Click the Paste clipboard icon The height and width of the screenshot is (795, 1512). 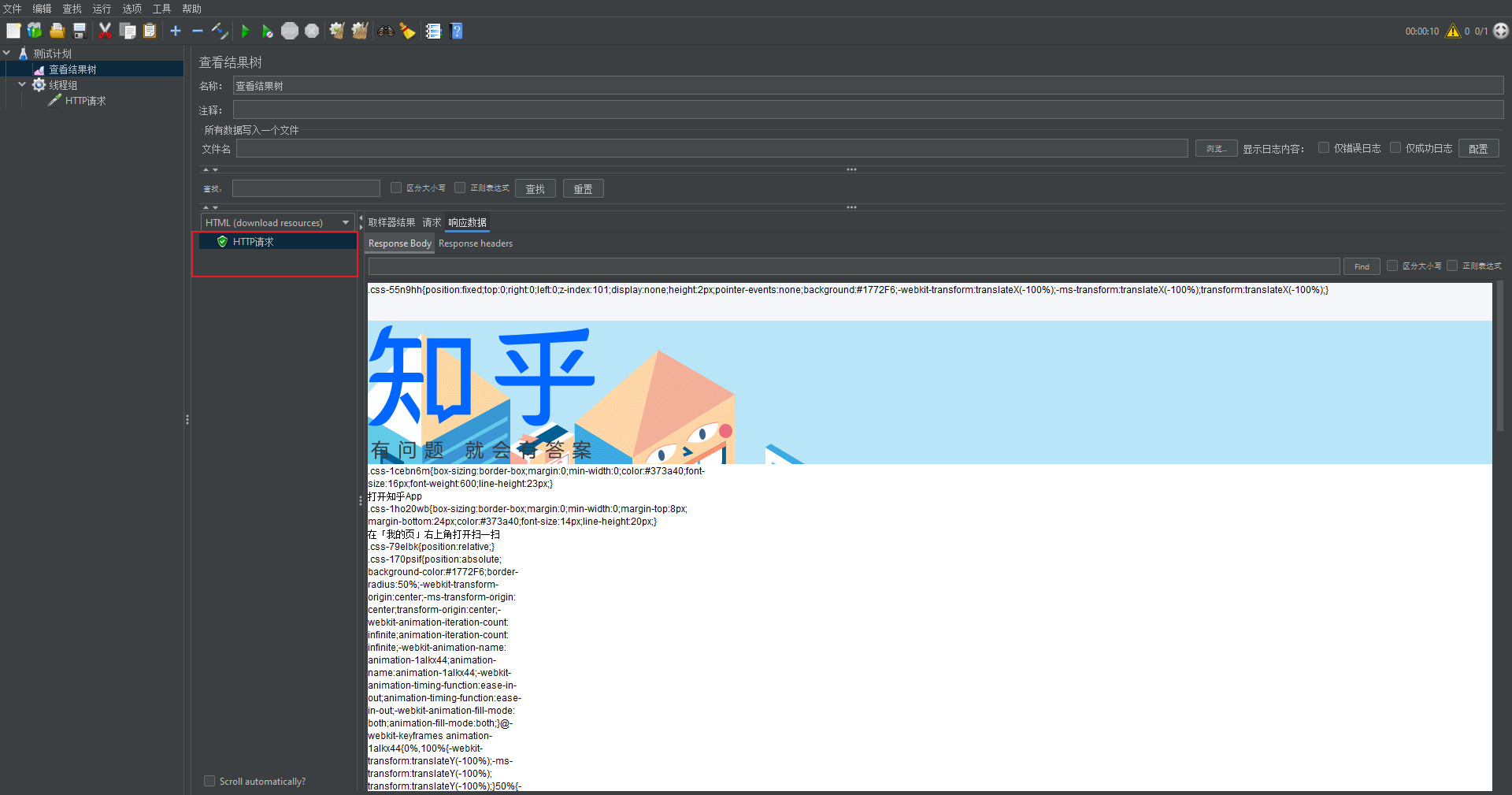[150, 31]
